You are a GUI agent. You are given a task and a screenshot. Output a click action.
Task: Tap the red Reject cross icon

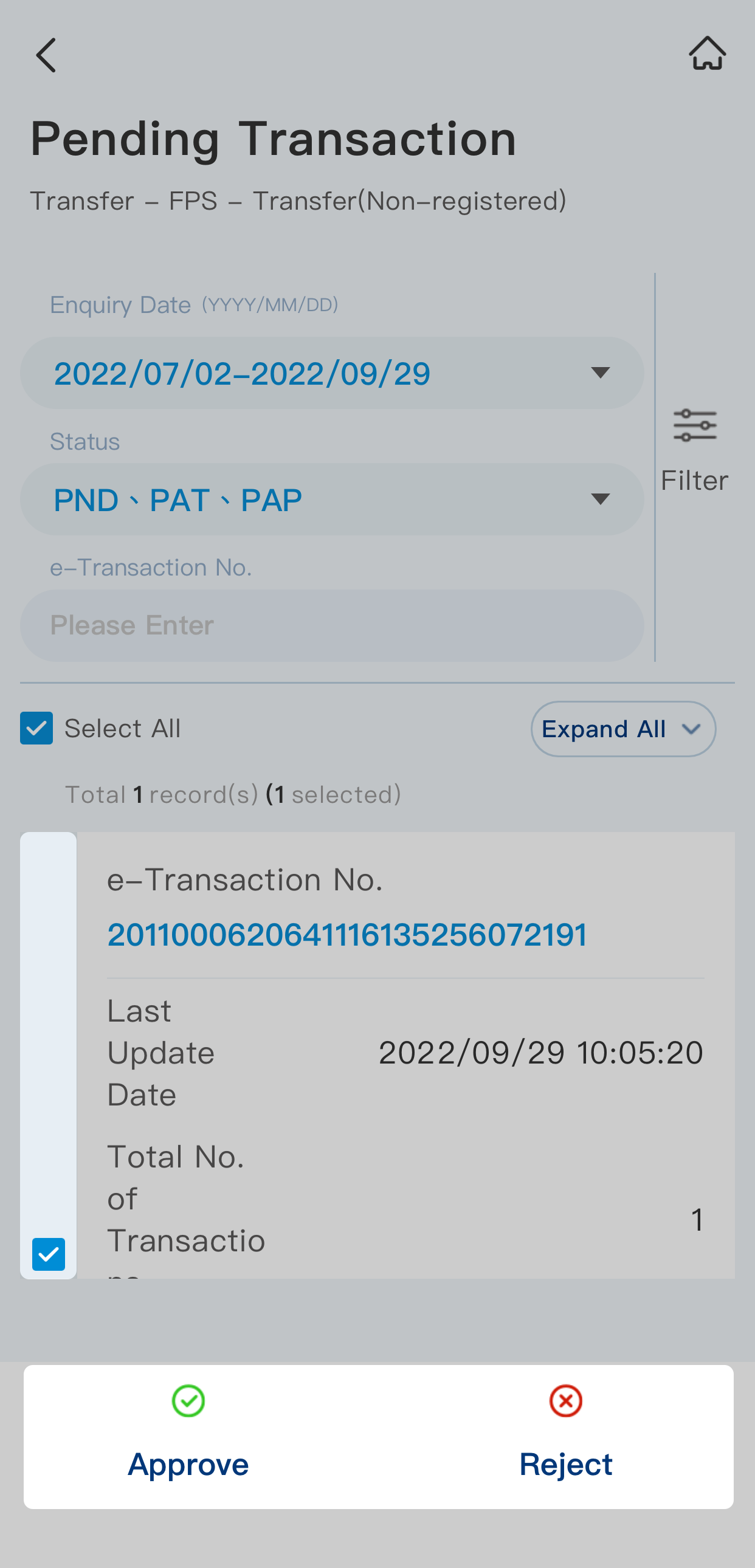565,1401
